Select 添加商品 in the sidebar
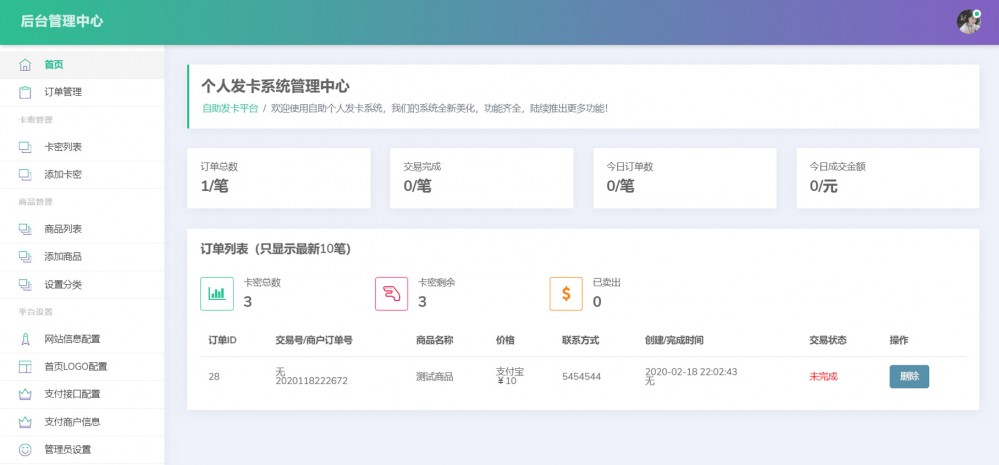999x465 pixels. click(x=82, y=257)
